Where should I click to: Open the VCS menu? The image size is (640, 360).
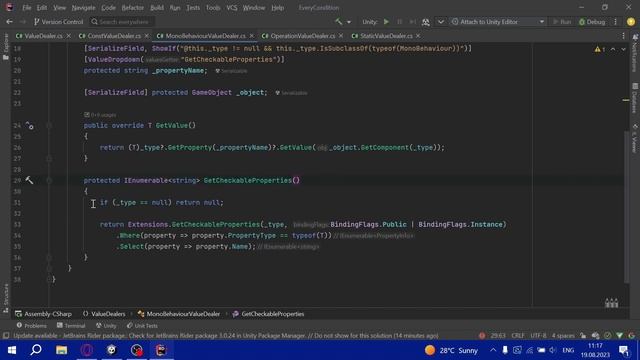(x=232, y=8)
